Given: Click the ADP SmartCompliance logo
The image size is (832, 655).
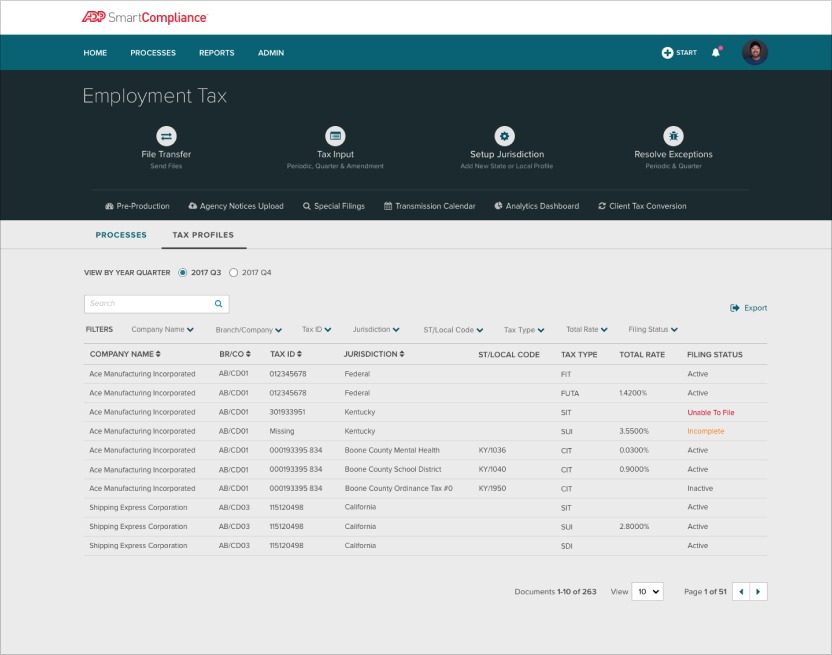Looking at the screenshot, I should (x=144, y=17).
